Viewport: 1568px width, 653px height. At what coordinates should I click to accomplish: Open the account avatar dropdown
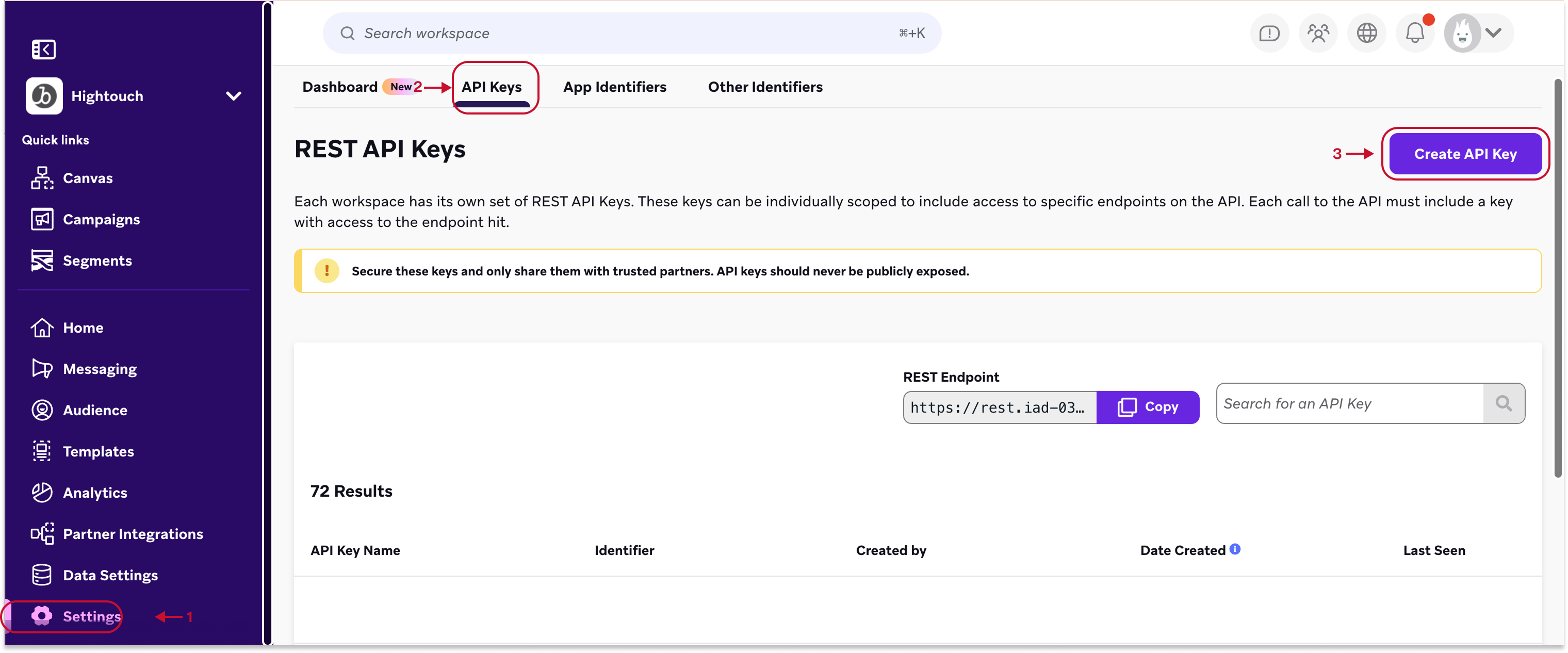click(x=1477, y=33)
